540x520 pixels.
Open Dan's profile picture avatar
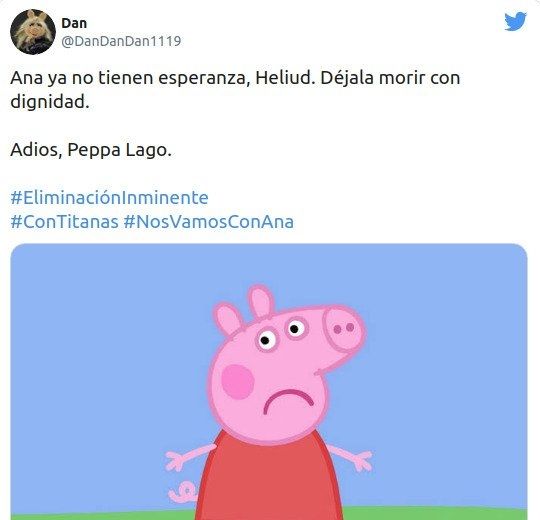(33, 32)
